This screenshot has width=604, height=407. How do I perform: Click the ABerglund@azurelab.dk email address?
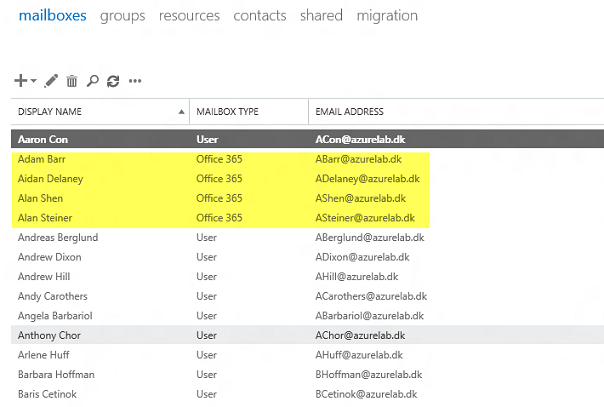pyautogui.click(x=370, y=238)
